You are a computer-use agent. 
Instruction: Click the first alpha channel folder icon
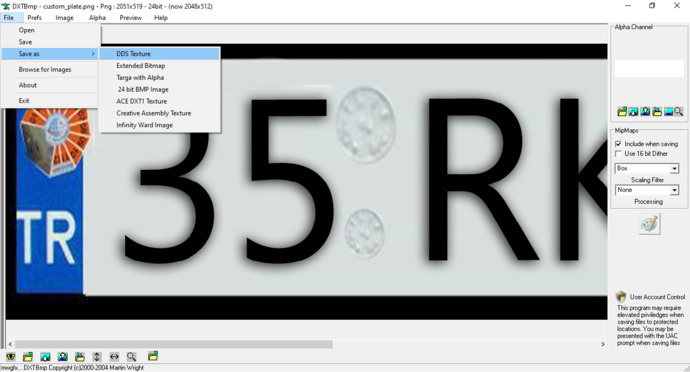[x=622, y=112]
